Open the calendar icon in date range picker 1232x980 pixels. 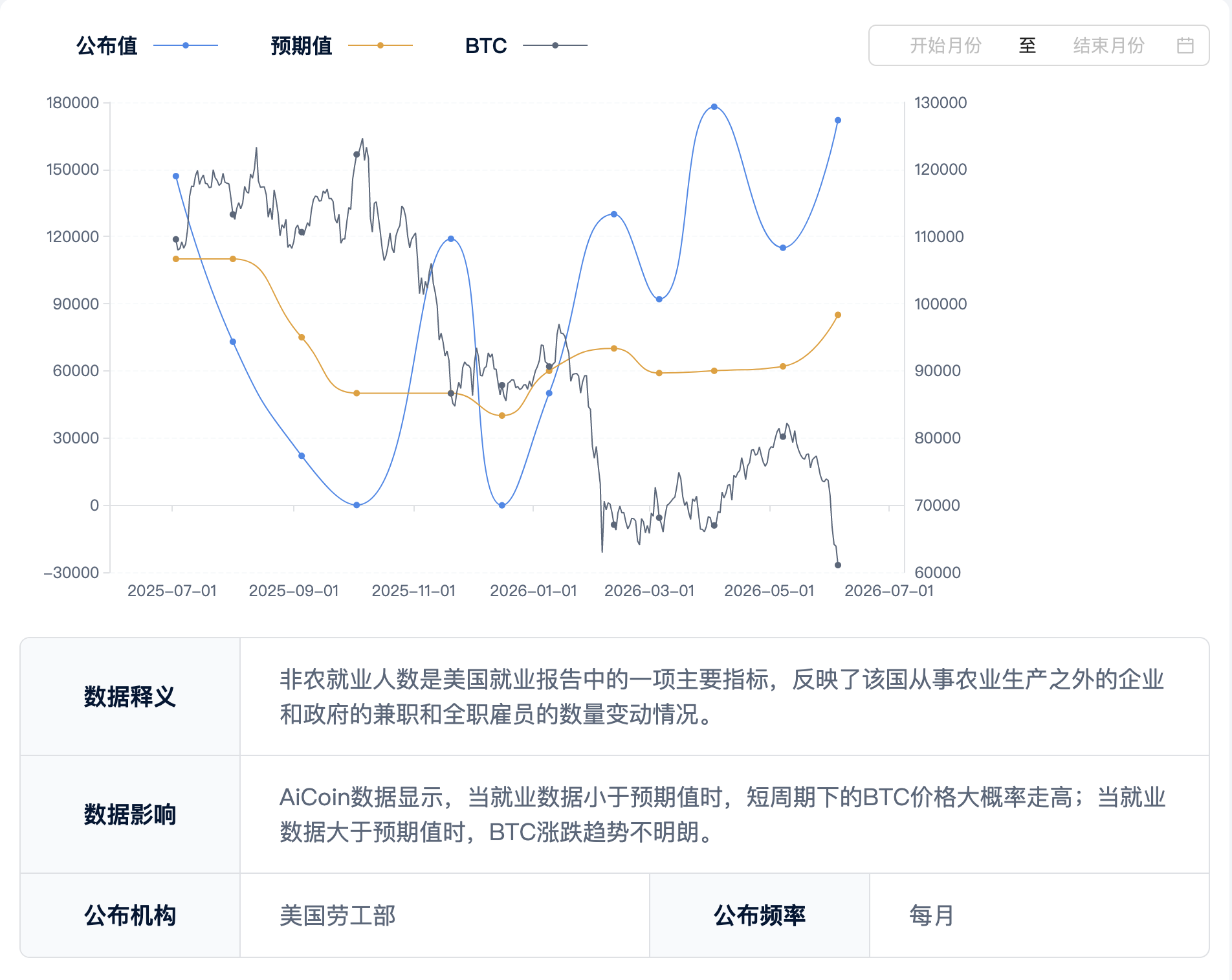[1185, 45]
